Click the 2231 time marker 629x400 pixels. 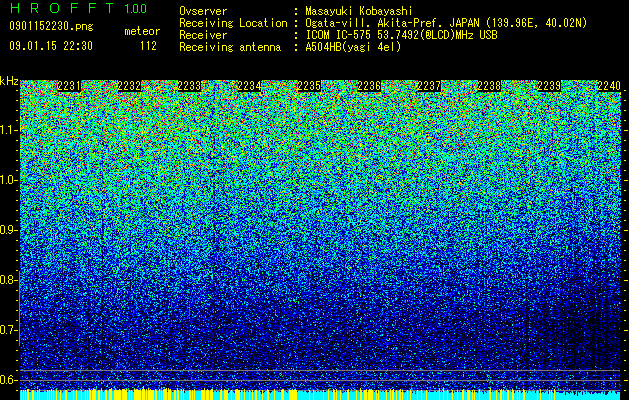(x=69, y=86)
